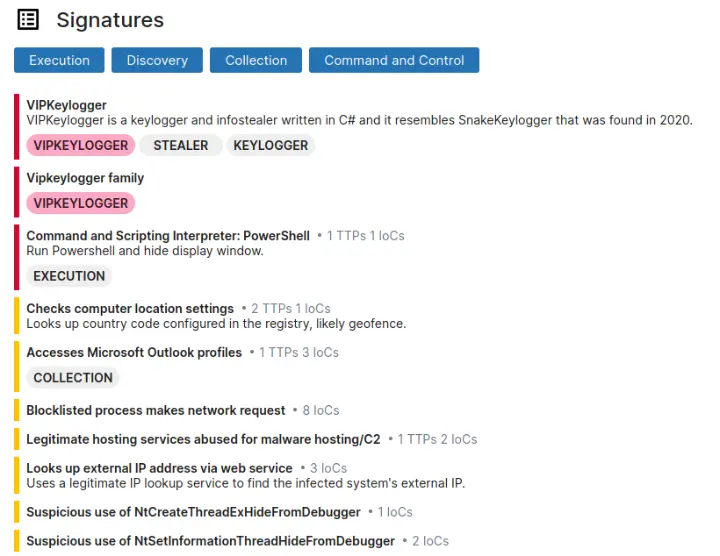720x556 pixels.
Task: Select the COLLECTION tag badge
Action: [73, 378]
